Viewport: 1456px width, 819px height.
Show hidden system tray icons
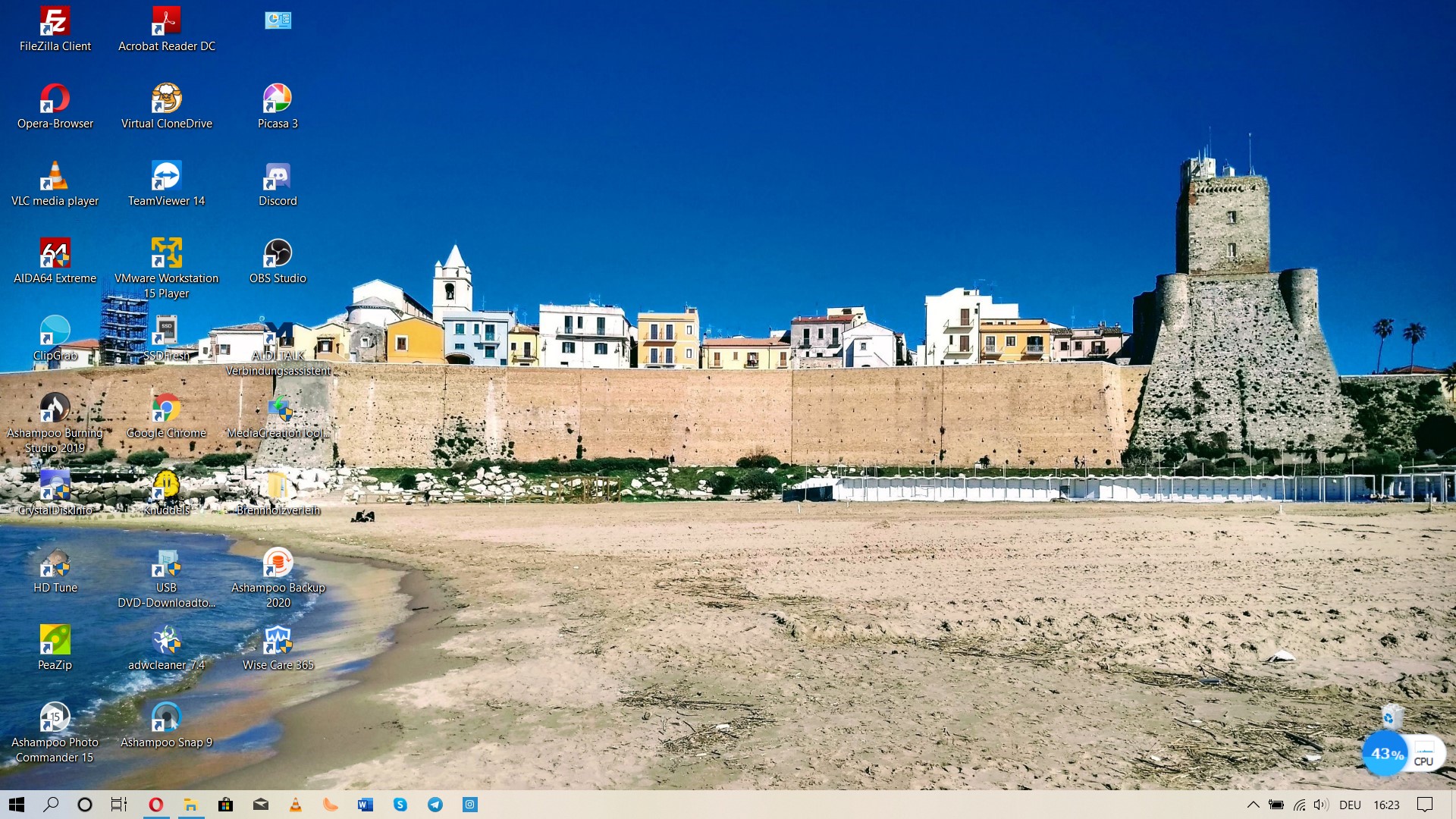1253,805
